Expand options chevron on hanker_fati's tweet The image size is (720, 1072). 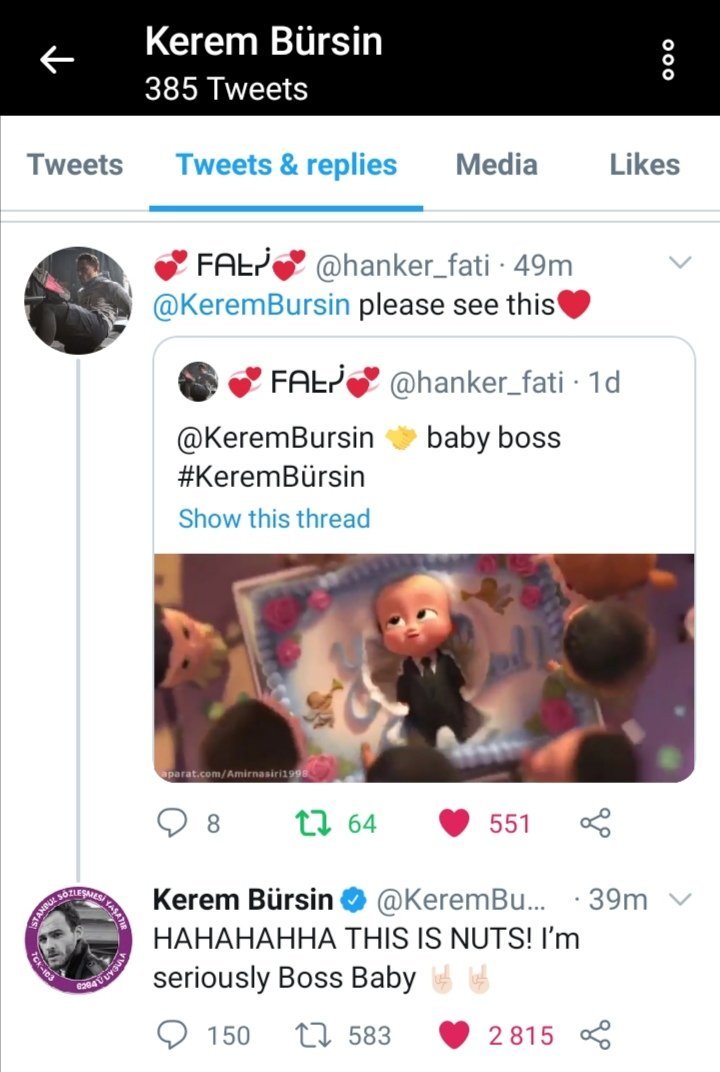click(679, 264)
